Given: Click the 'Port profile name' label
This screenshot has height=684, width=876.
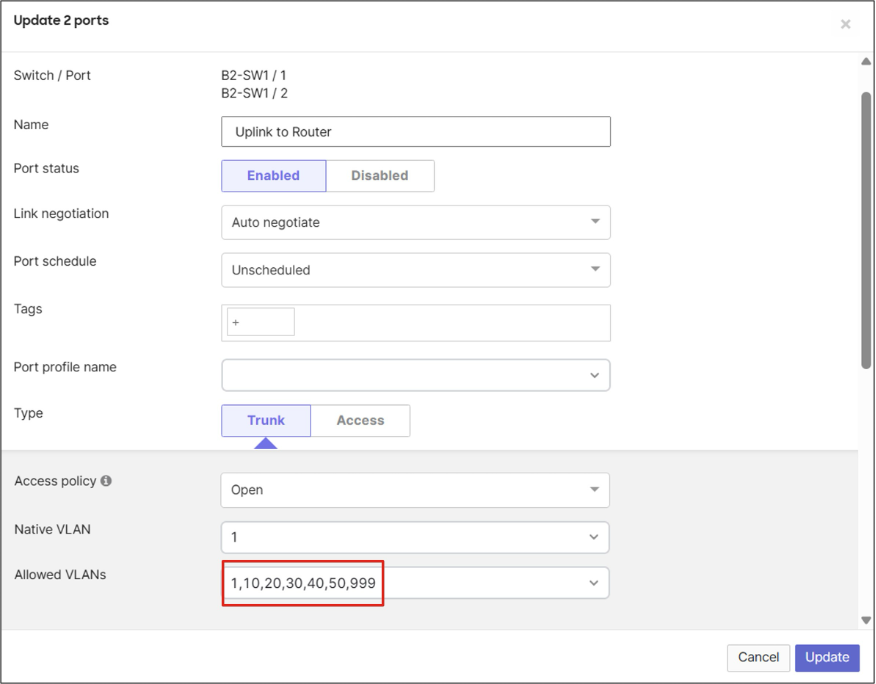Looking at the screenshot, I should tap(65, 367).
